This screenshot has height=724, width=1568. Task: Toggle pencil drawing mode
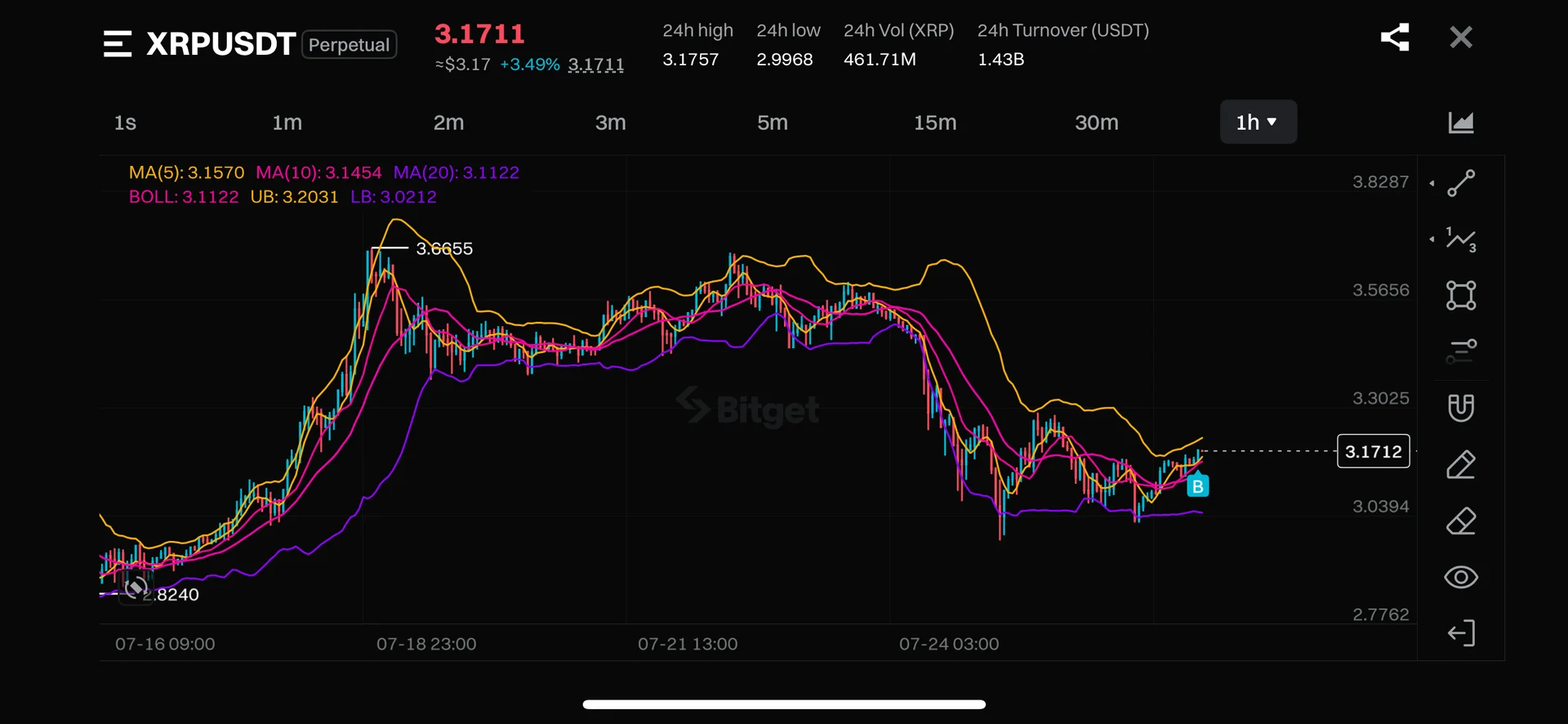click(x=1461, y=464)
